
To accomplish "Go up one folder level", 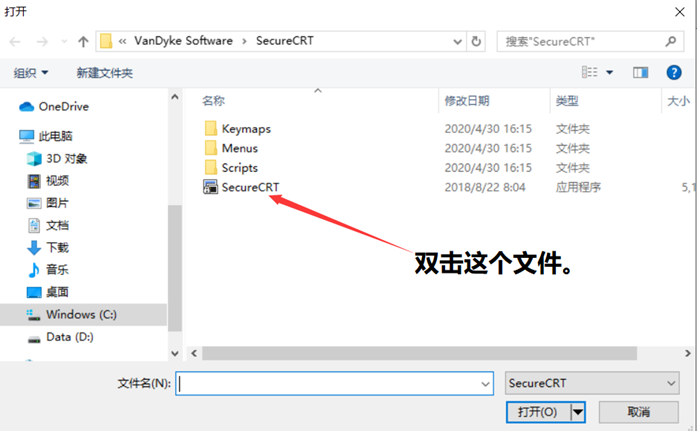I will click(83, 42).
